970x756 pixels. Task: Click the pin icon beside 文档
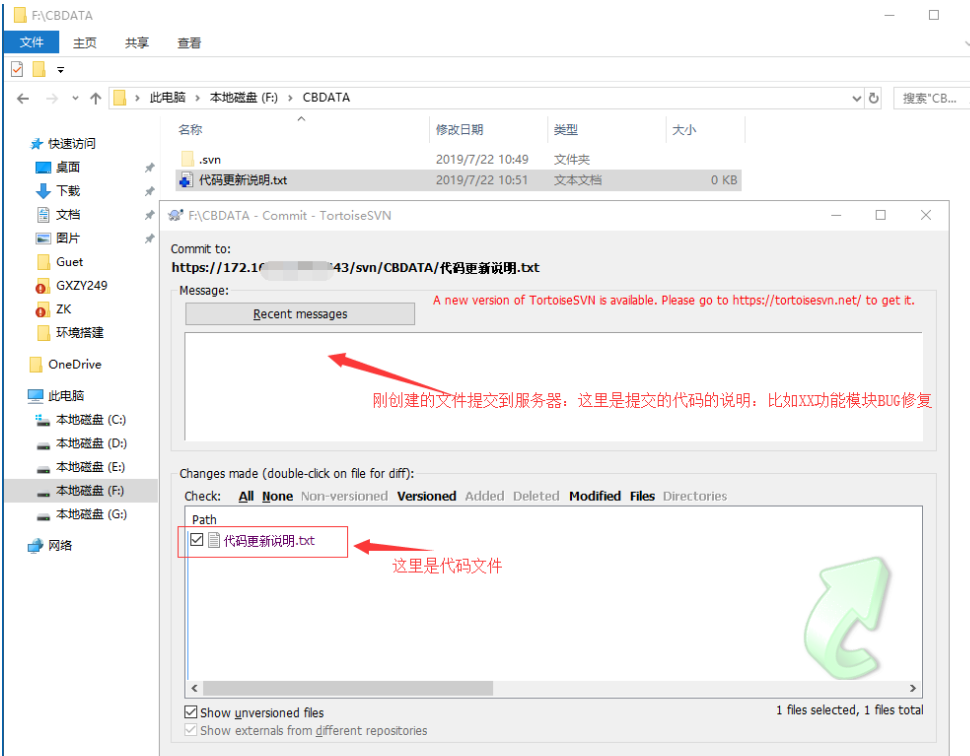(149, 215)
